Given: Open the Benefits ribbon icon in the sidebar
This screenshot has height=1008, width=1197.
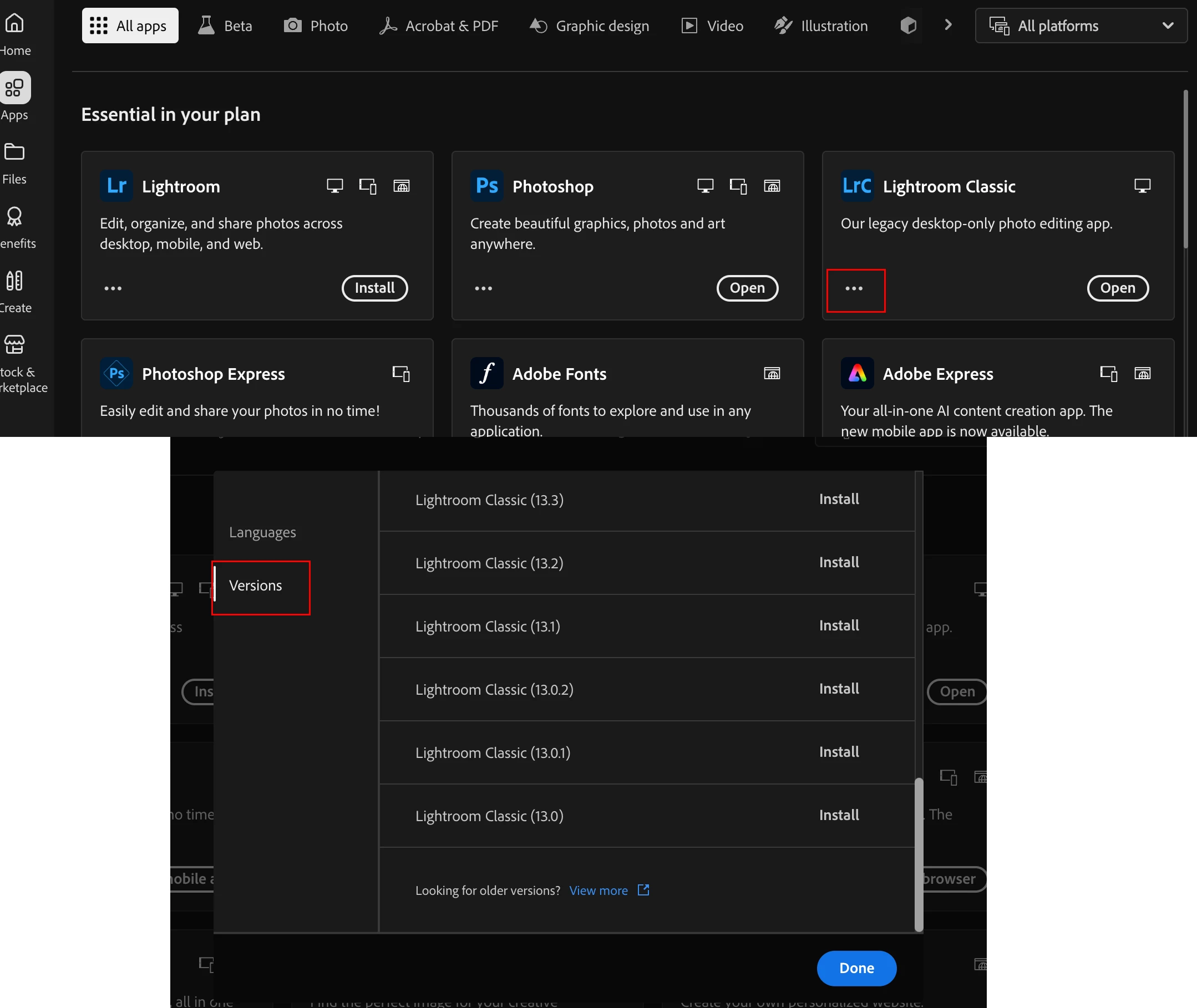Looking at the screenshot, I should [14, 217].
